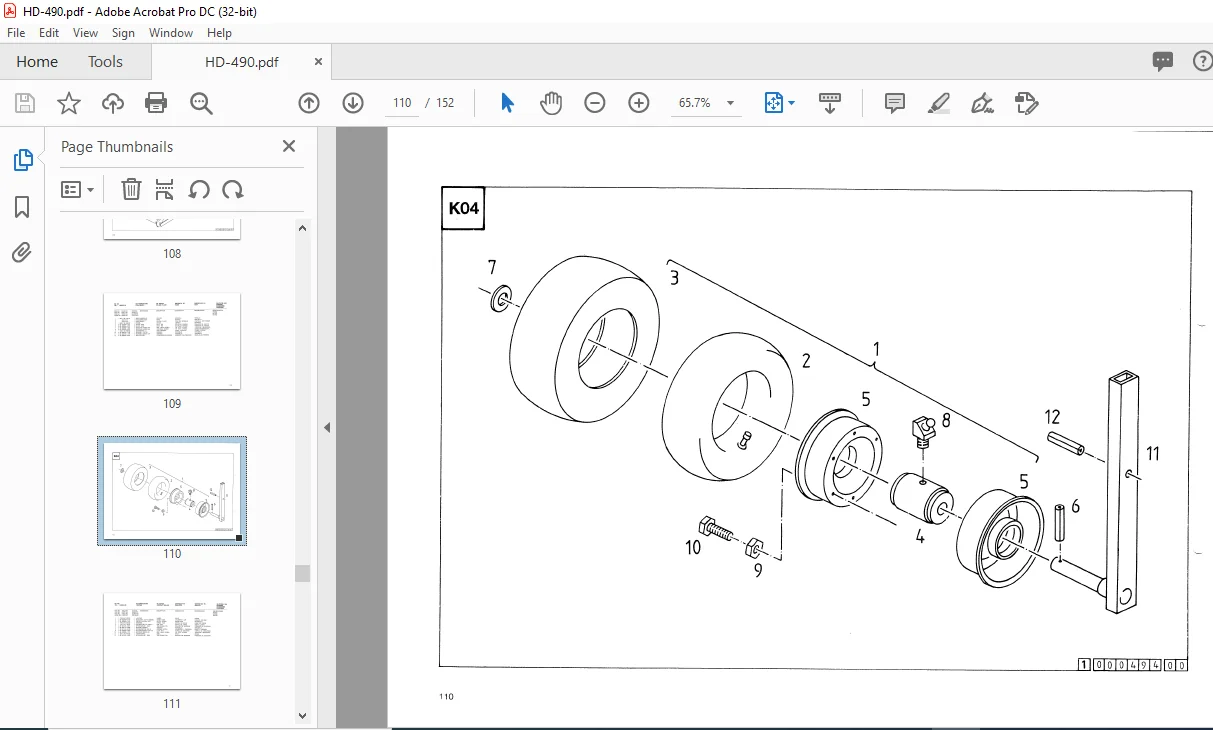The image size is (1213, 730).
Task: Open the Sign menu
Action: (x=123, y=33)
